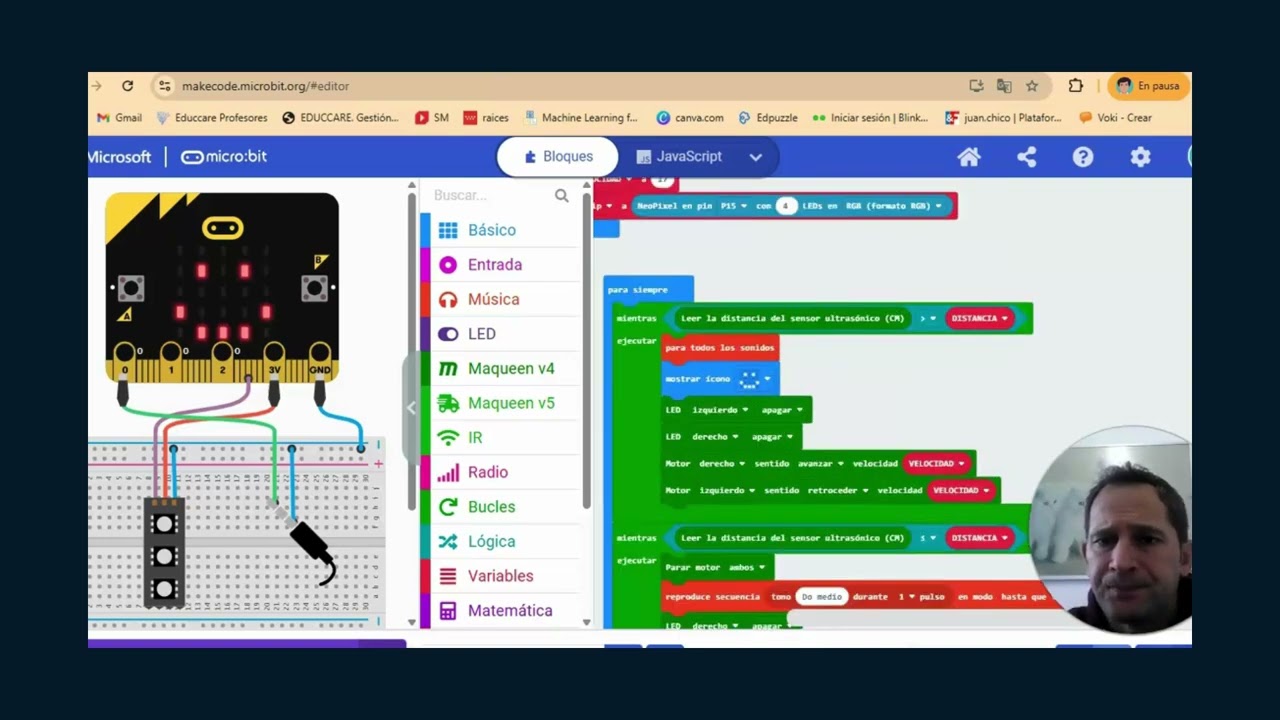Click the En pausa profile button

(1148, 86)
